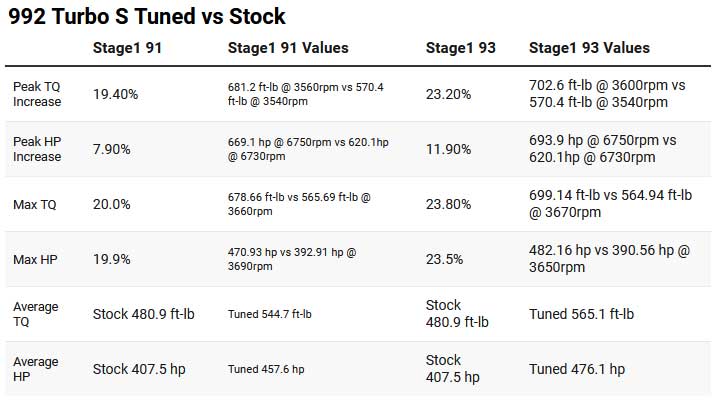This screenshot has width=718, height=410.
Task: Select the Stage1 91 Values column header
Action: [x=288, y=48]
